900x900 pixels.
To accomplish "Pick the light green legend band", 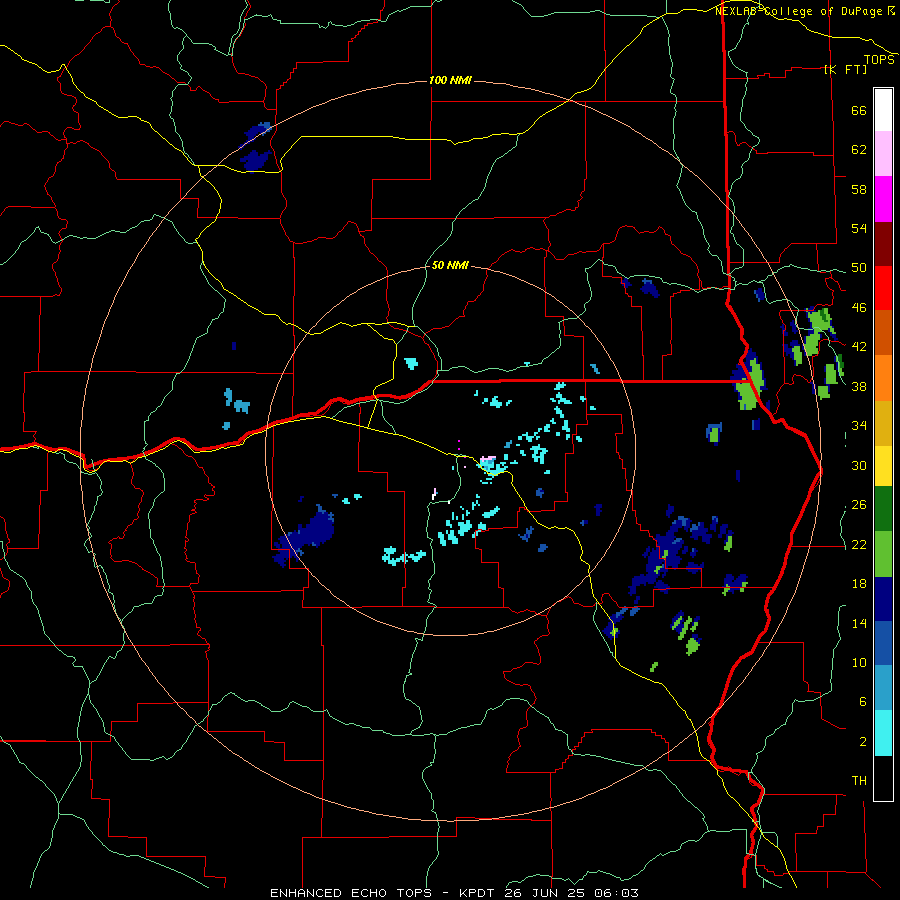I will [883, 554].
